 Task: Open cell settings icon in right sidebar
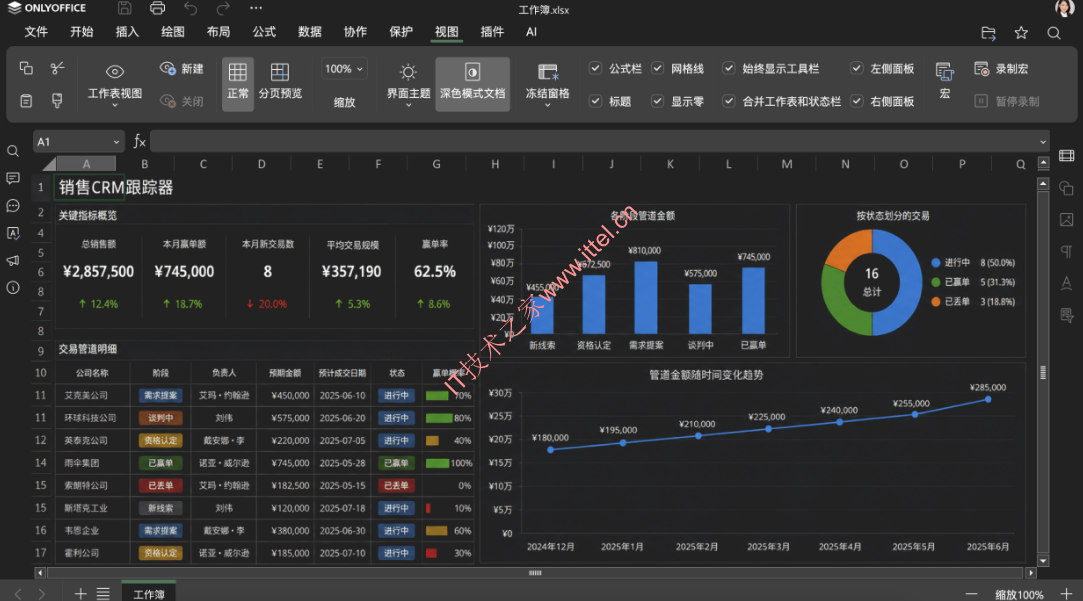pyautogui.click(x=1066, y=155)
